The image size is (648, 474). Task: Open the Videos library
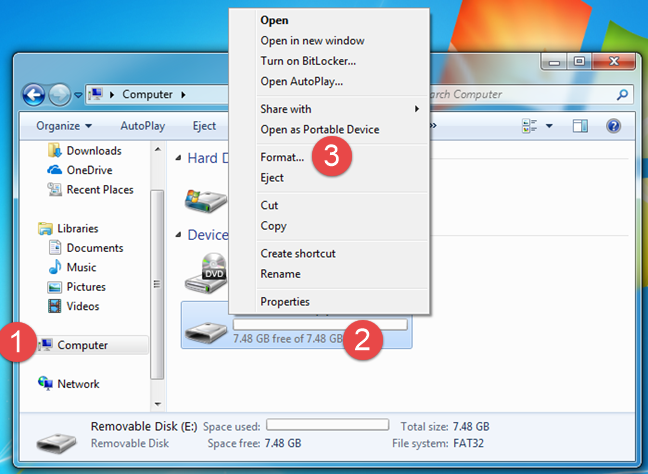tap(74, 306)
